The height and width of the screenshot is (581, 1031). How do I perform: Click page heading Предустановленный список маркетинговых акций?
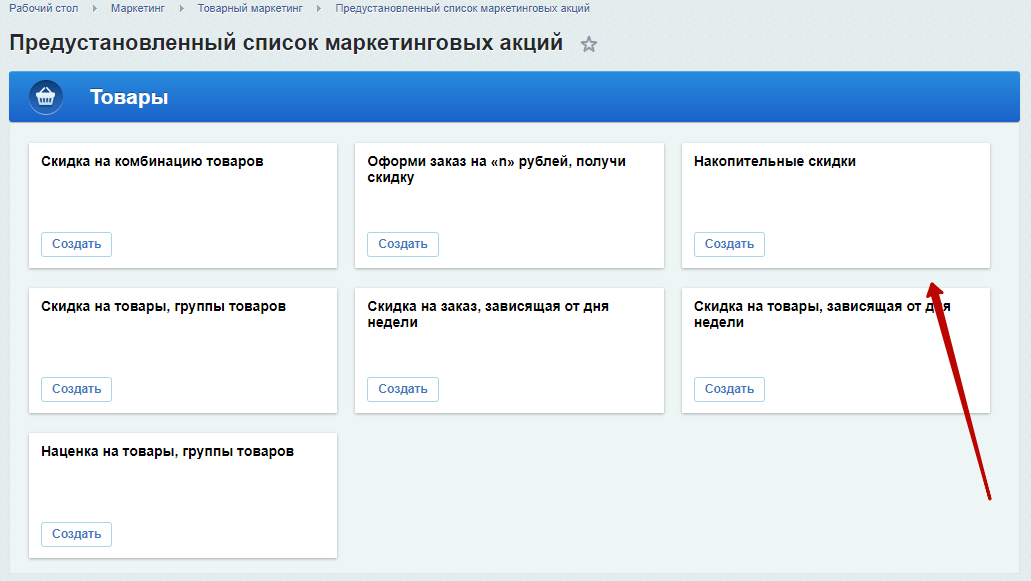(286, 43)
